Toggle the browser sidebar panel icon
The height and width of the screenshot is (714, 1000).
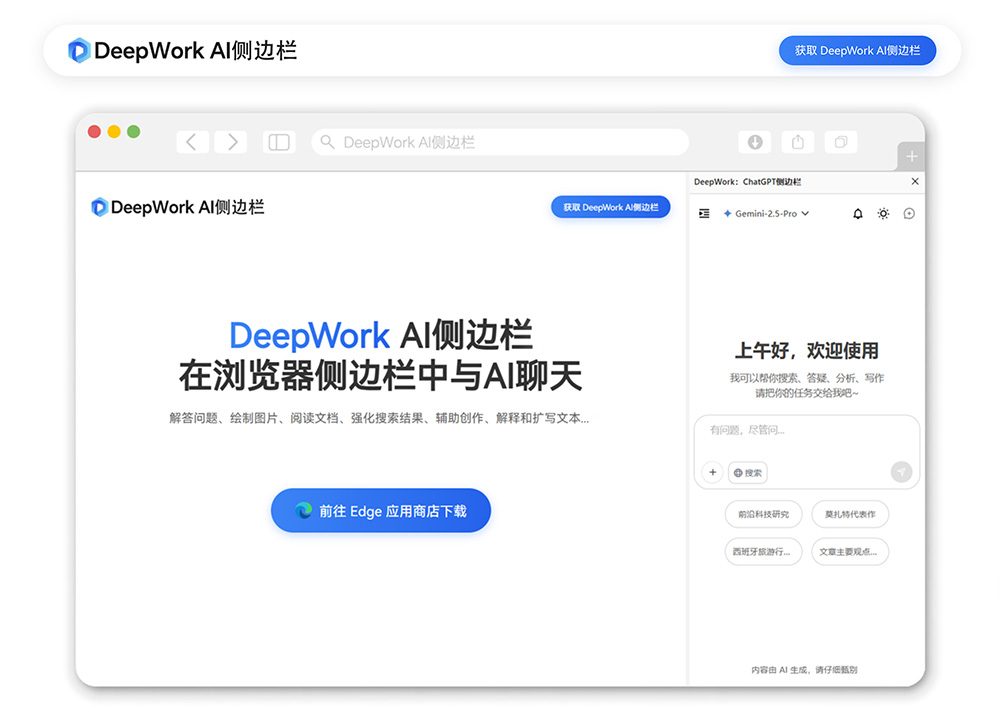coord(278,141)
